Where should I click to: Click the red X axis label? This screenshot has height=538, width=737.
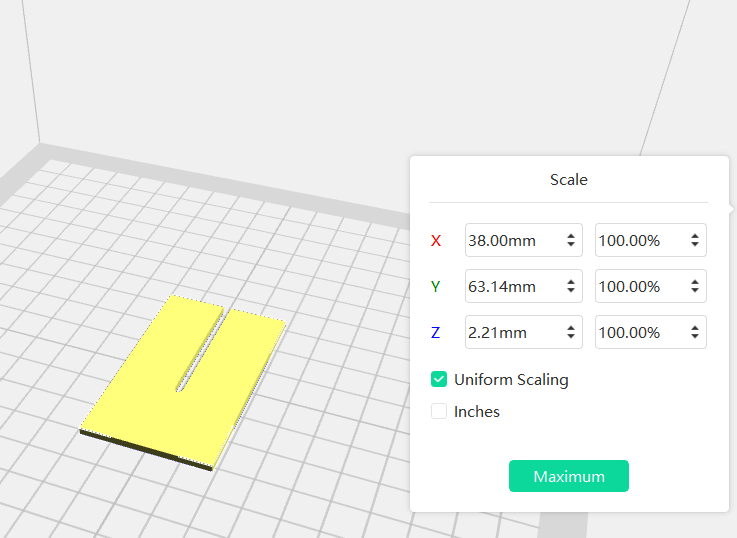436,241
